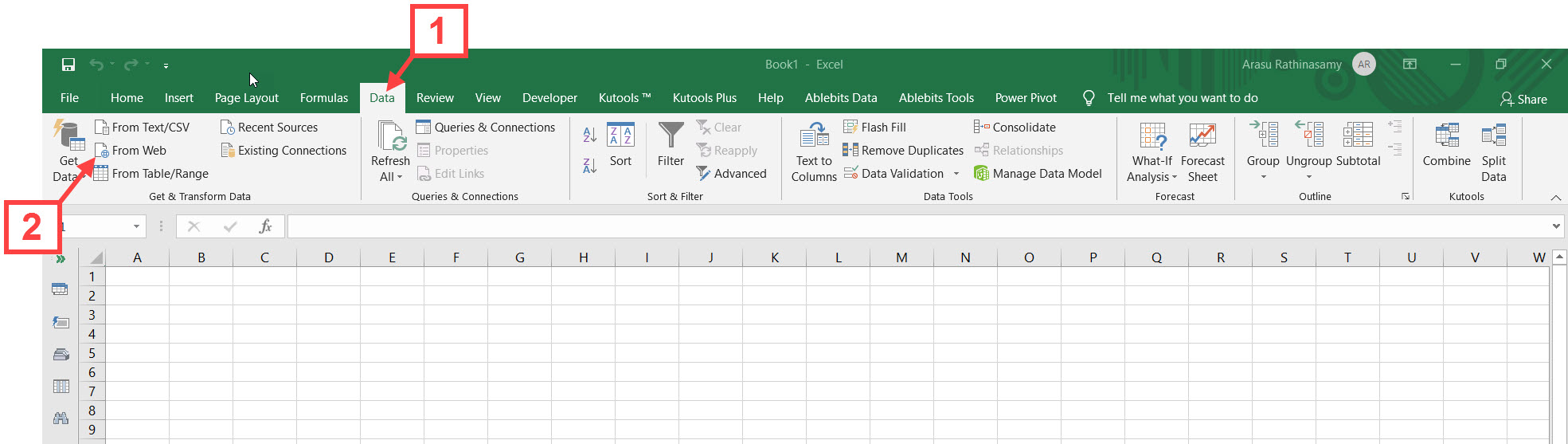
Task: Expand the formula bar with the arrow
Action: coord(1556,226)
